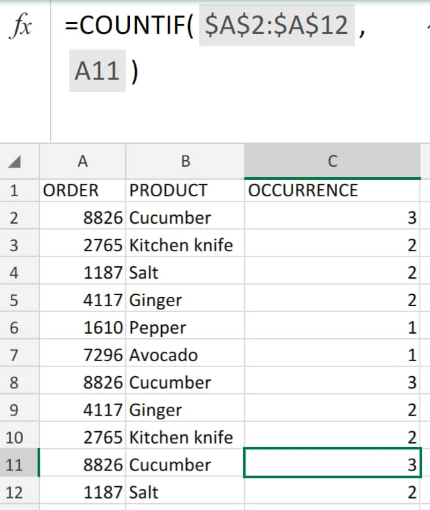Viewport: 430px width, 510px height.
Task: Click the OCCURRENCE header cell
Action: coord(332,191)
